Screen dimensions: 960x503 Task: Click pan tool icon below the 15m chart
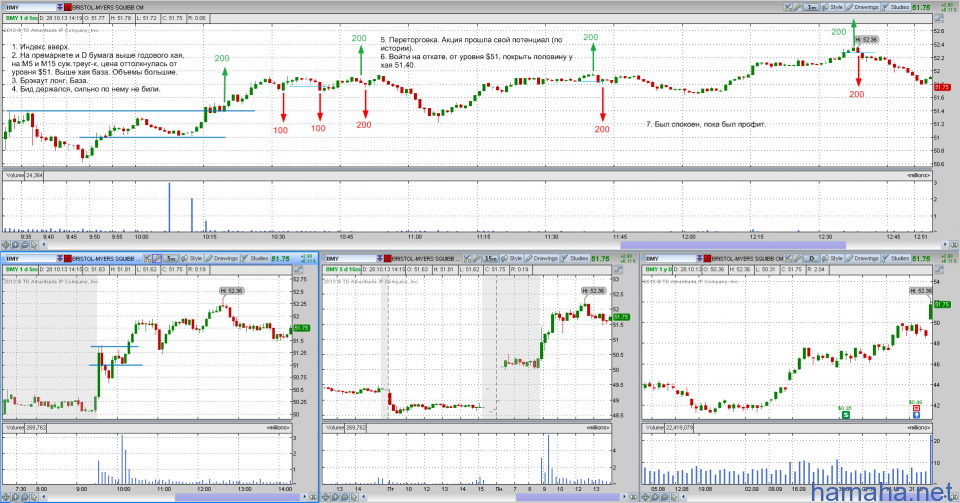point(326,497)
